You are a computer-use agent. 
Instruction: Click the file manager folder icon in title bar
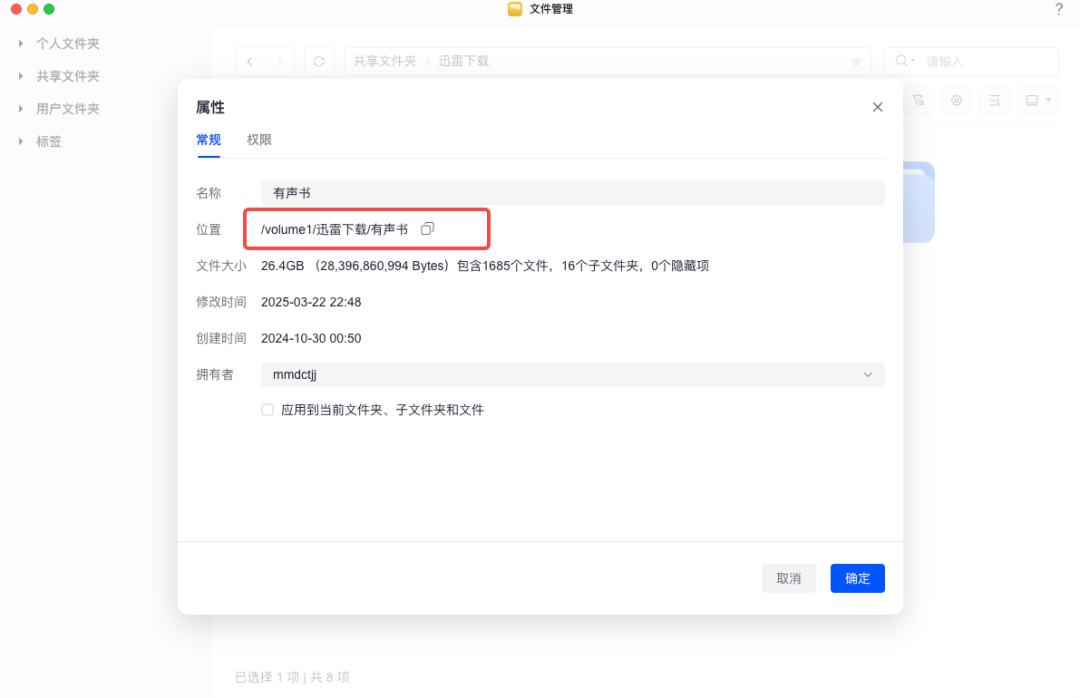(x=514, y=9)
